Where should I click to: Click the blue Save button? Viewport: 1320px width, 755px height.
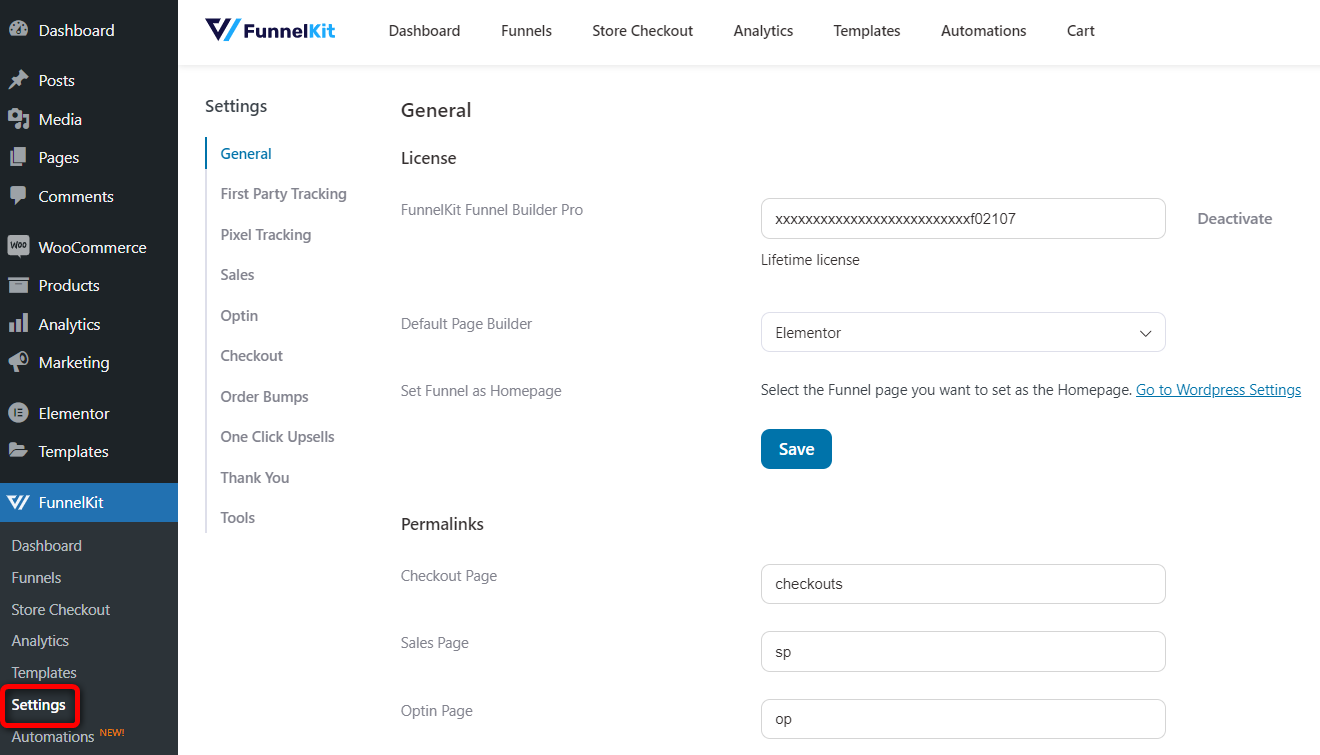click(796, 449)
